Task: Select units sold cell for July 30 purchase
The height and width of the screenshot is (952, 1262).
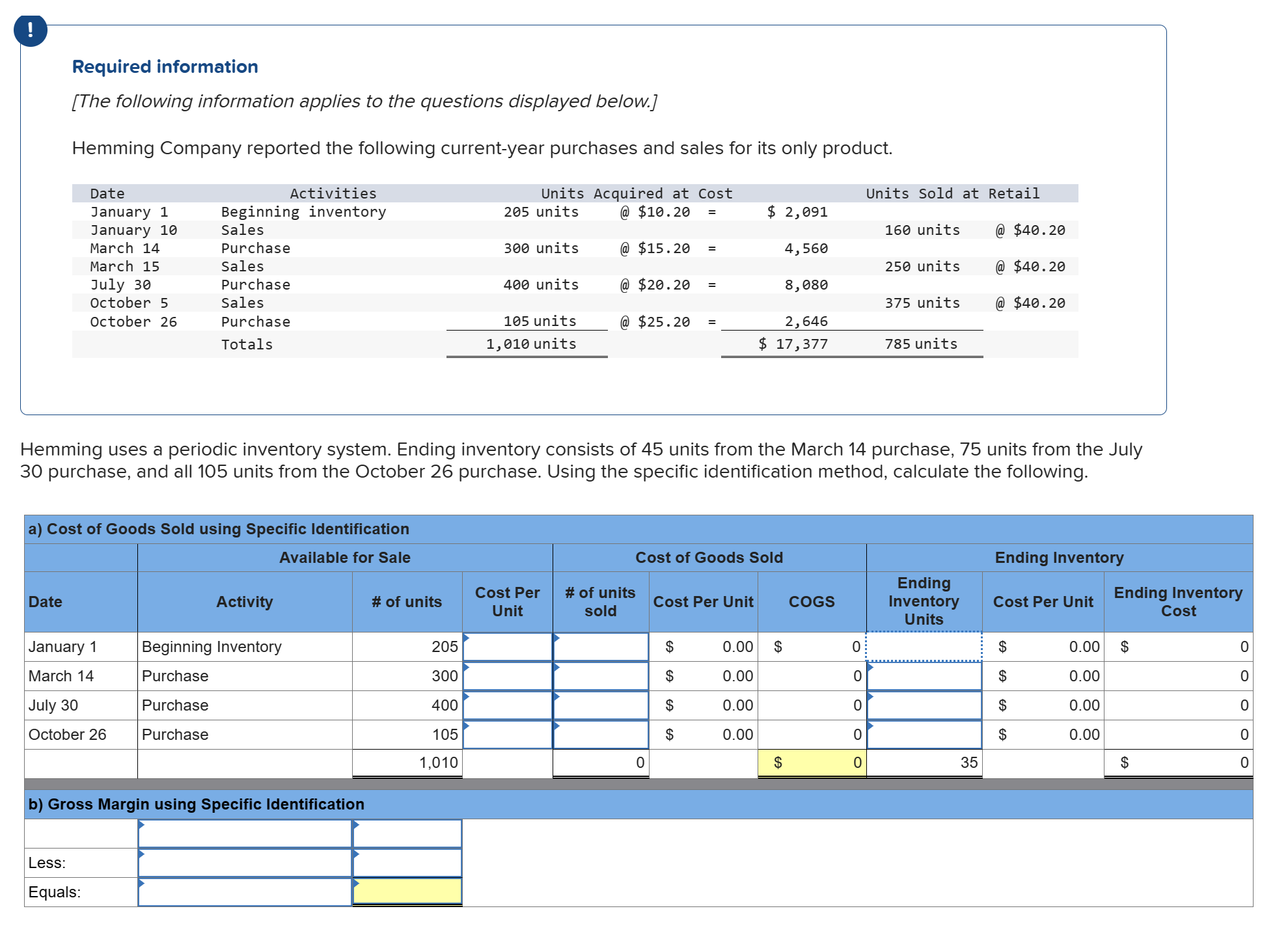Action: coord(600,705)
